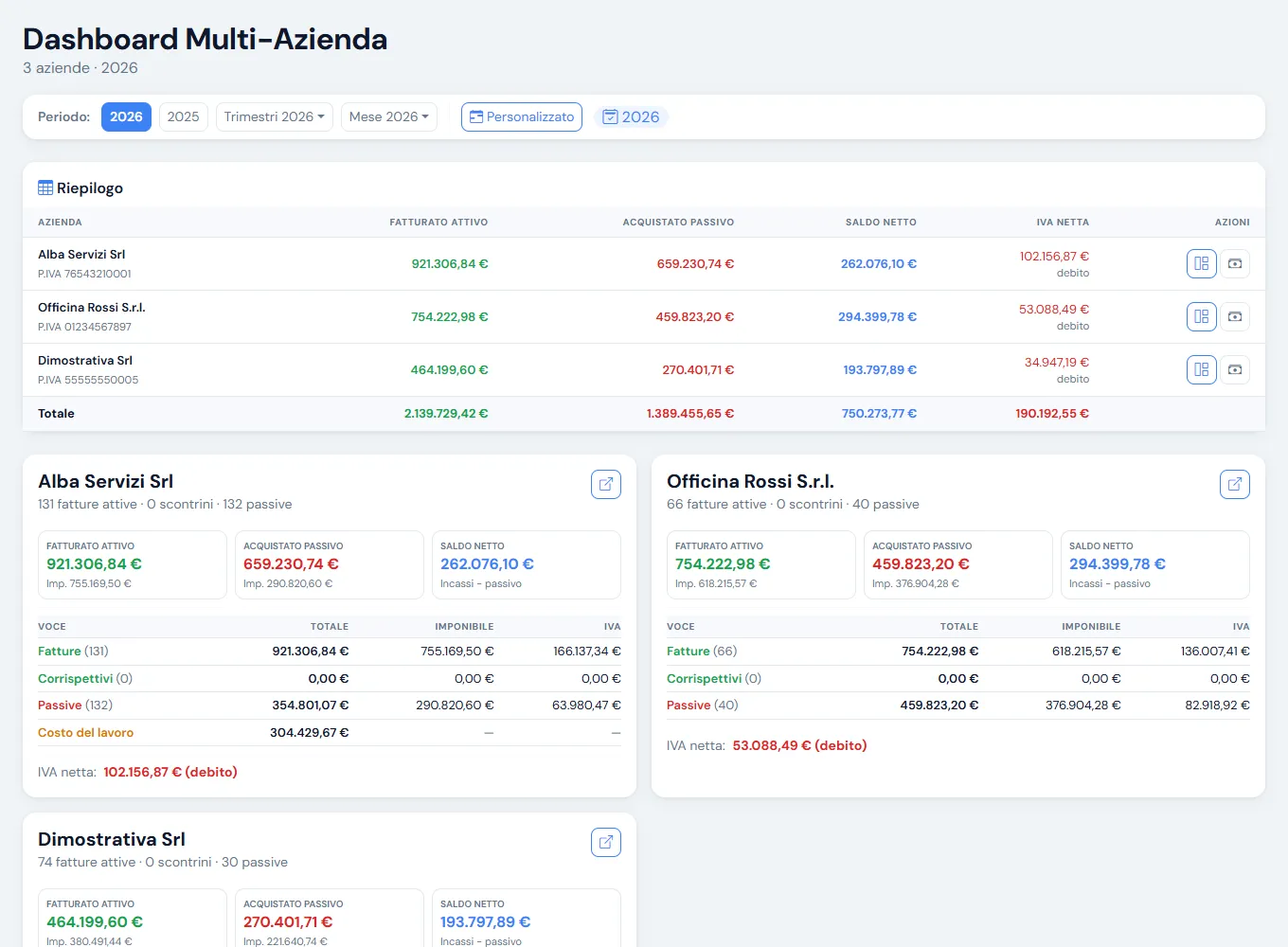Expand the Trimestri 2026 dropdown
1288x947 pixels.
(x=275, y=116)
